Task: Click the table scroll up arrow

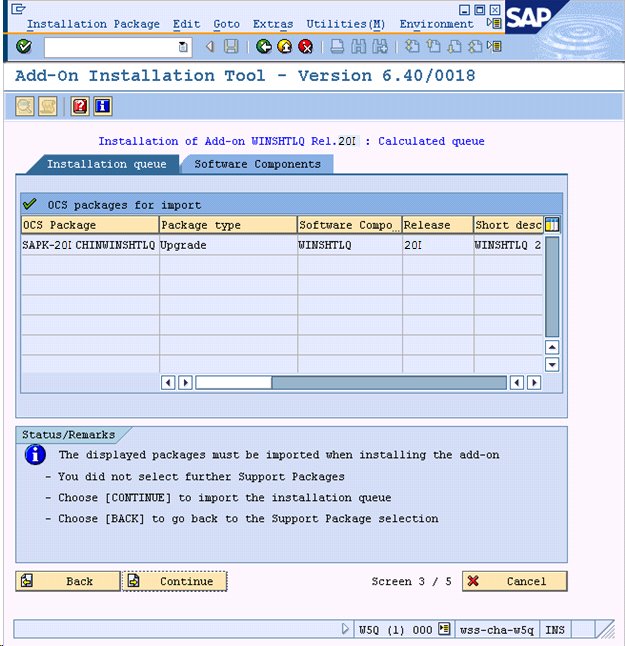Action: (552, 348)
